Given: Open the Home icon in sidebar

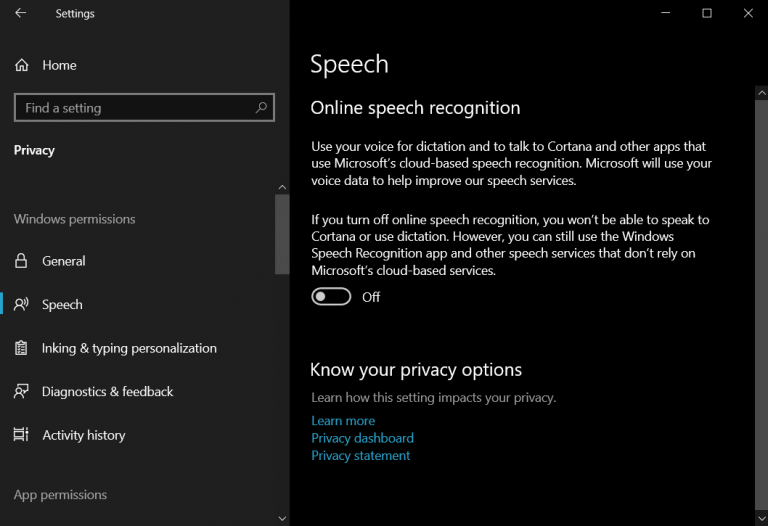Looking at the screenshot, I should pyautogui.click(x=22, y=65).
